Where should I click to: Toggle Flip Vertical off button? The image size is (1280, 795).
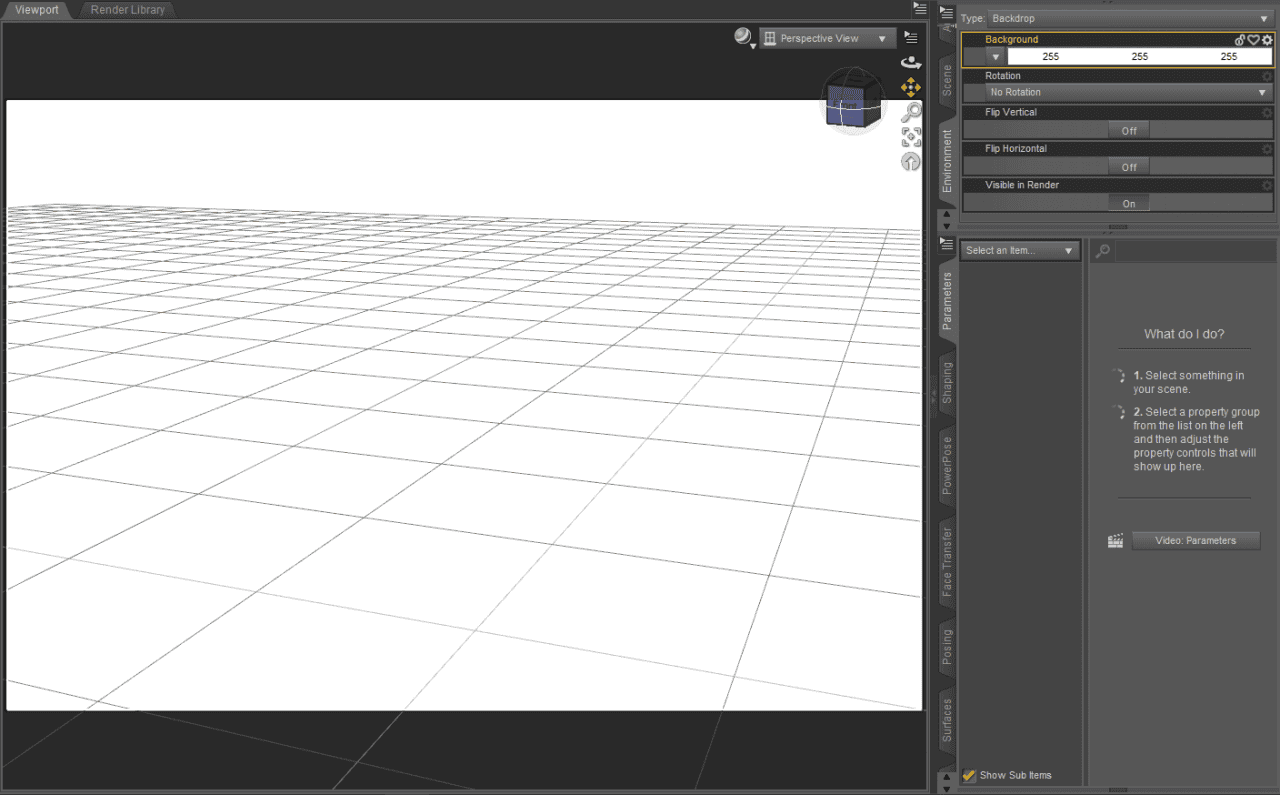coord(1128,130)
